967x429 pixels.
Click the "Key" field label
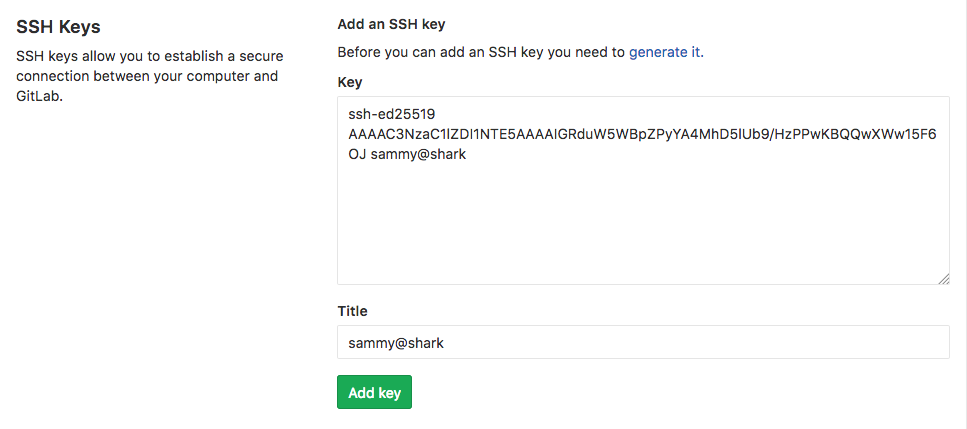click(x=350, y=82)
